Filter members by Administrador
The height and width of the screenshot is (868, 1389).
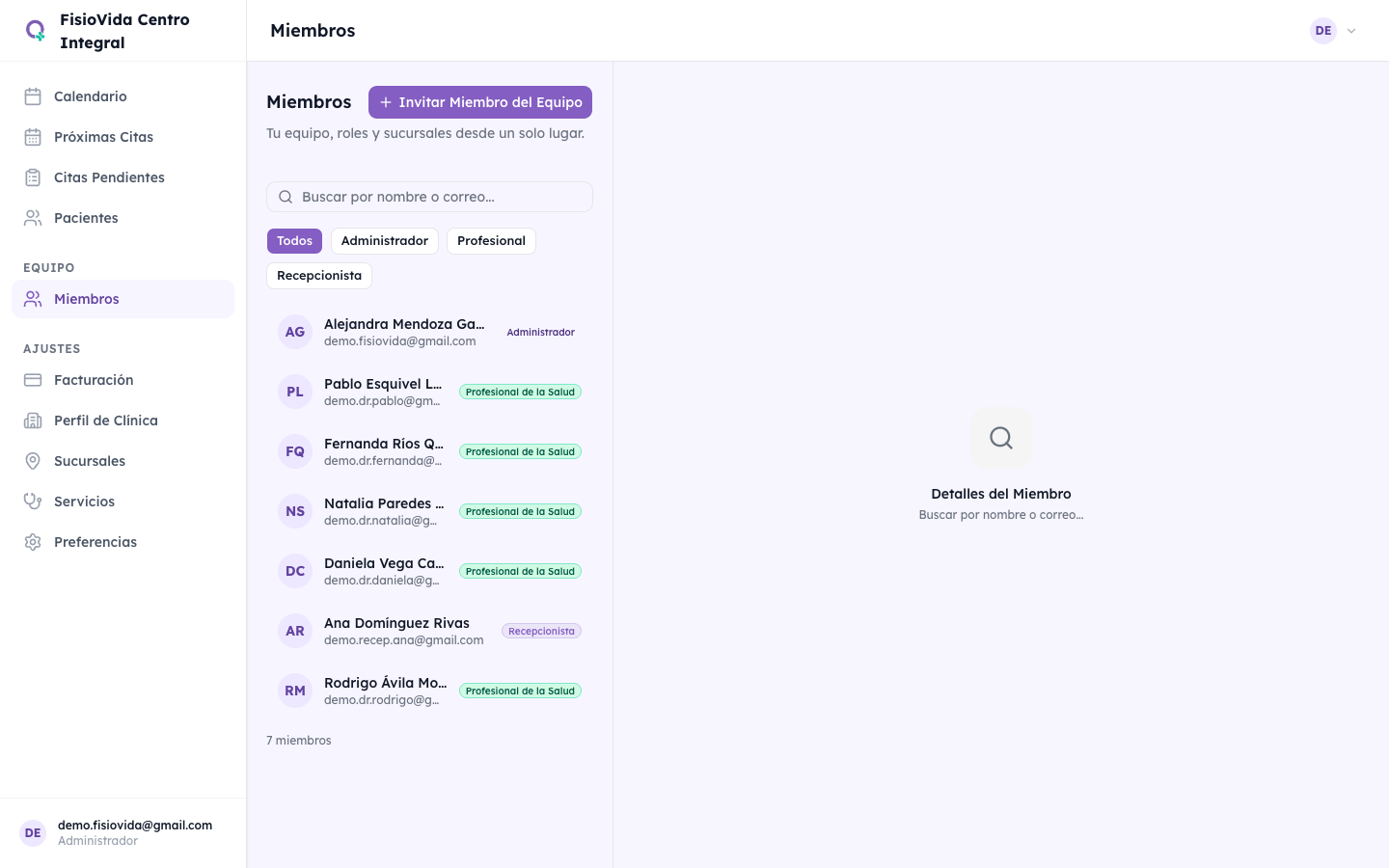(x=385, y=241)
